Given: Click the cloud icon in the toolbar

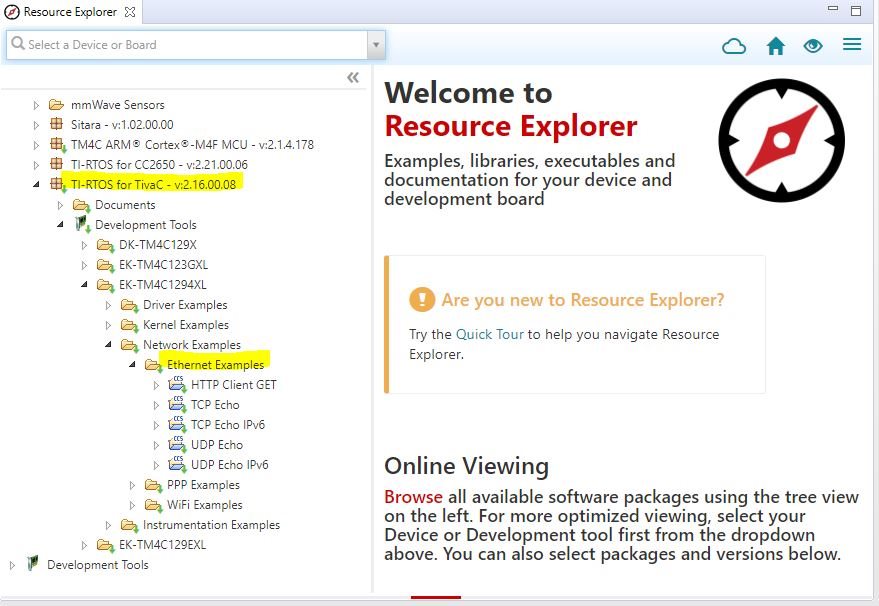Looking at the screenshot, I should (x=734, y=46).
